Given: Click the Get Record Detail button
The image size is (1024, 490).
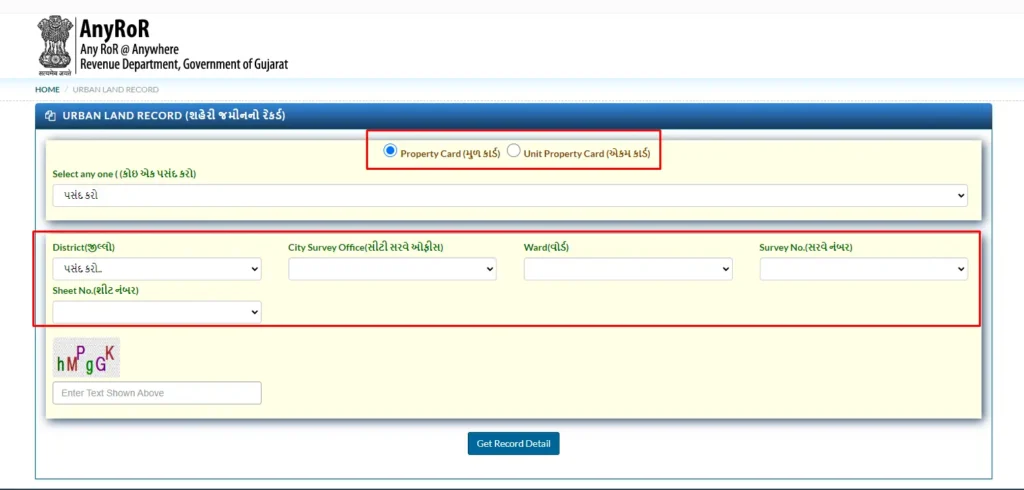Looking at the screenshot, I should coord(513,444).
